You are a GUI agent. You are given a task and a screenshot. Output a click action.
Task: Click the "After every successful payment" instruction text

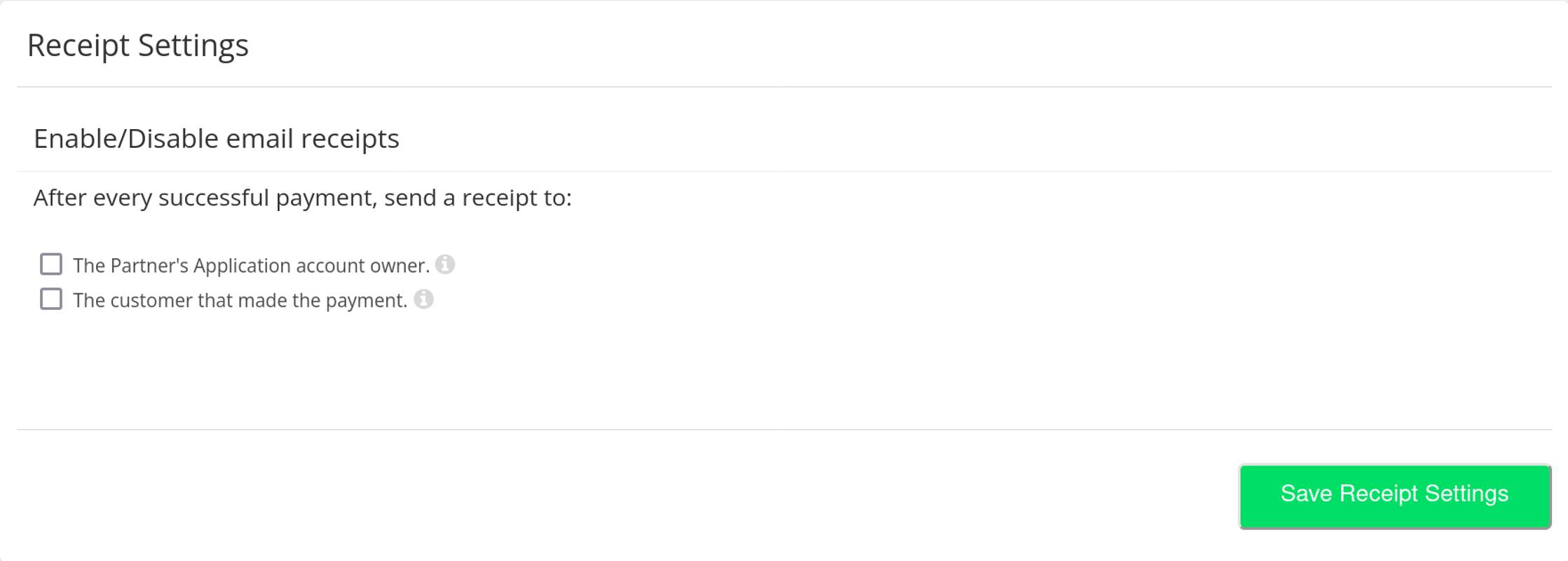coord(302,198)
